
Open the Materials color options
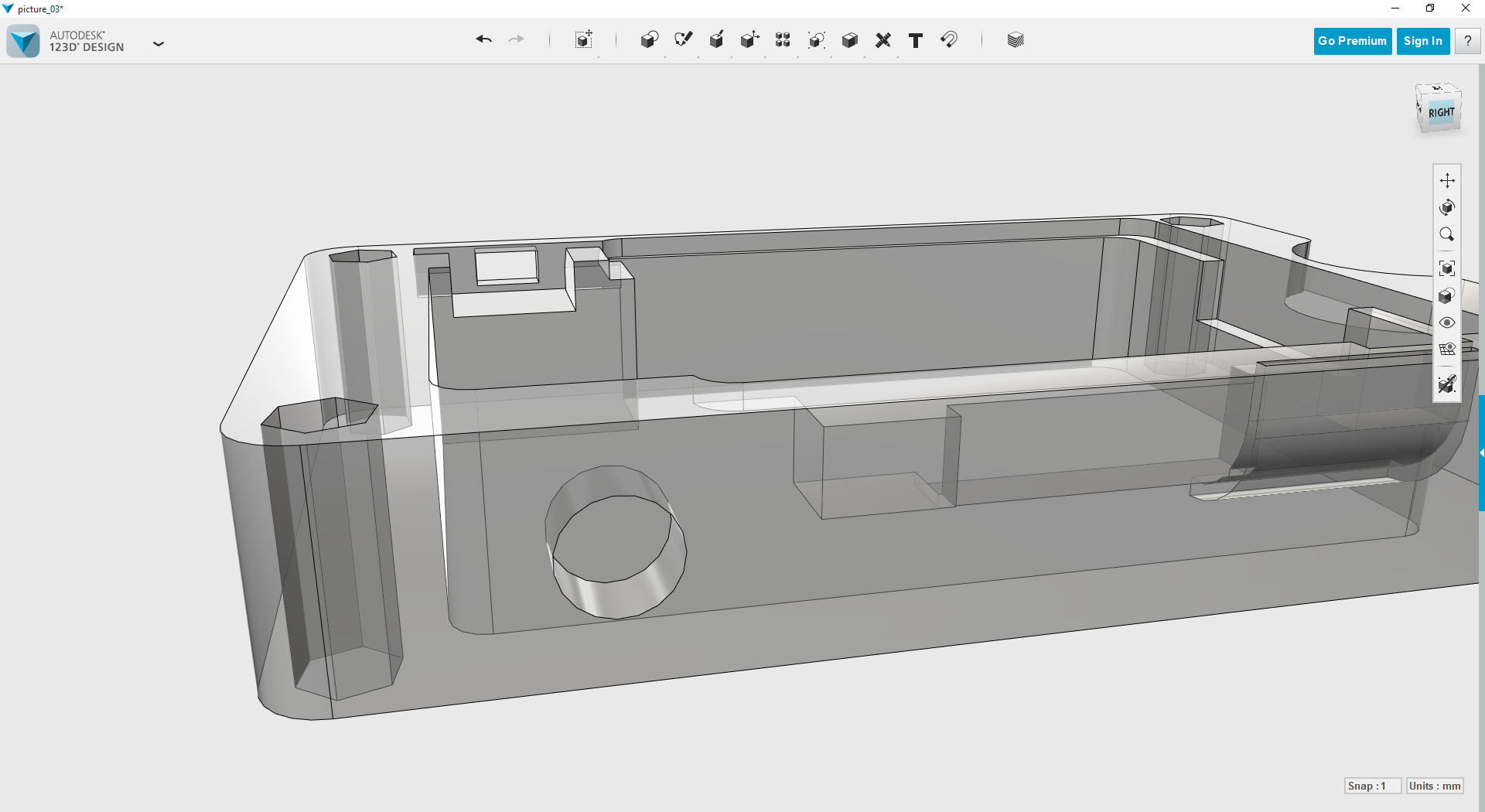pos(1015,39)
